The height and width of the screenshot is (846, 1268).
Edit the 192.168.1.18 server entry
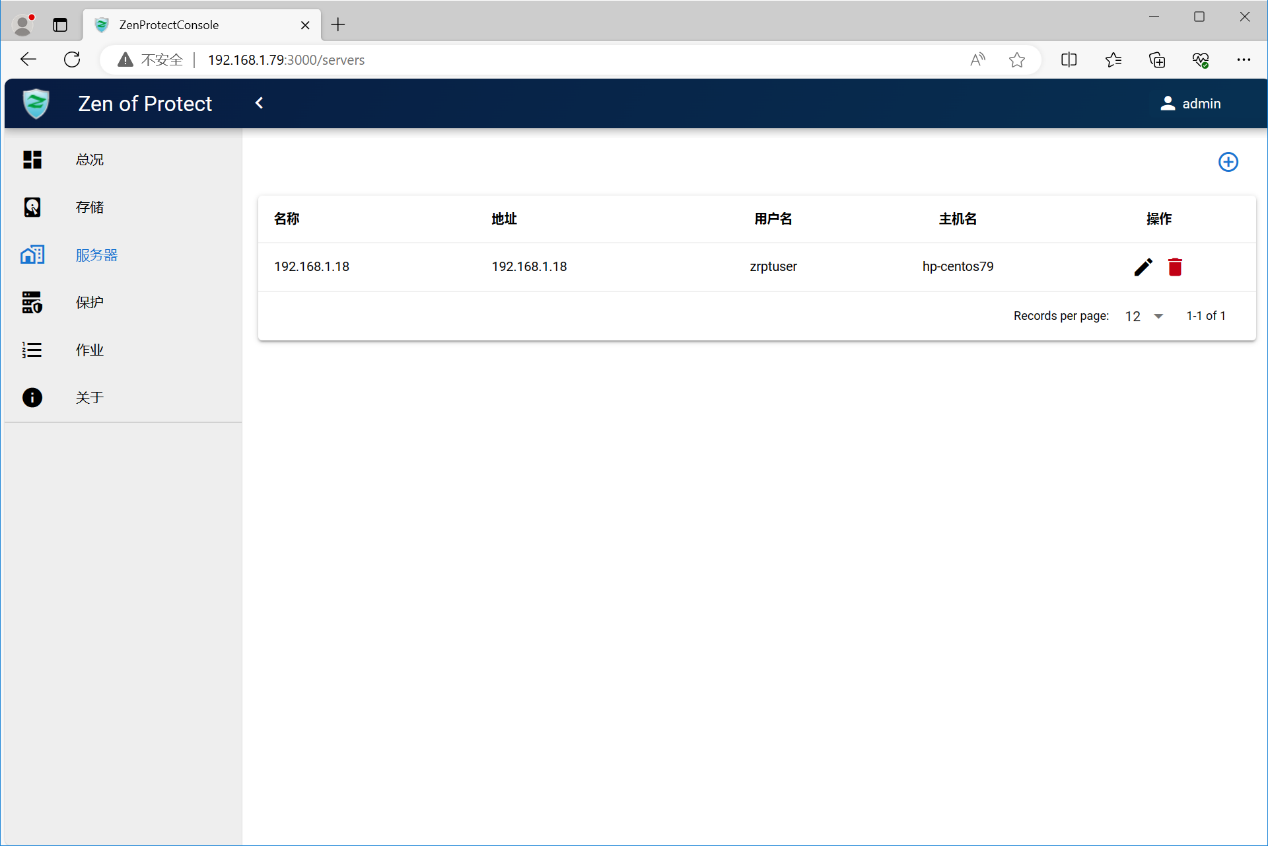pyautogui.click(x=1143, y=267)
